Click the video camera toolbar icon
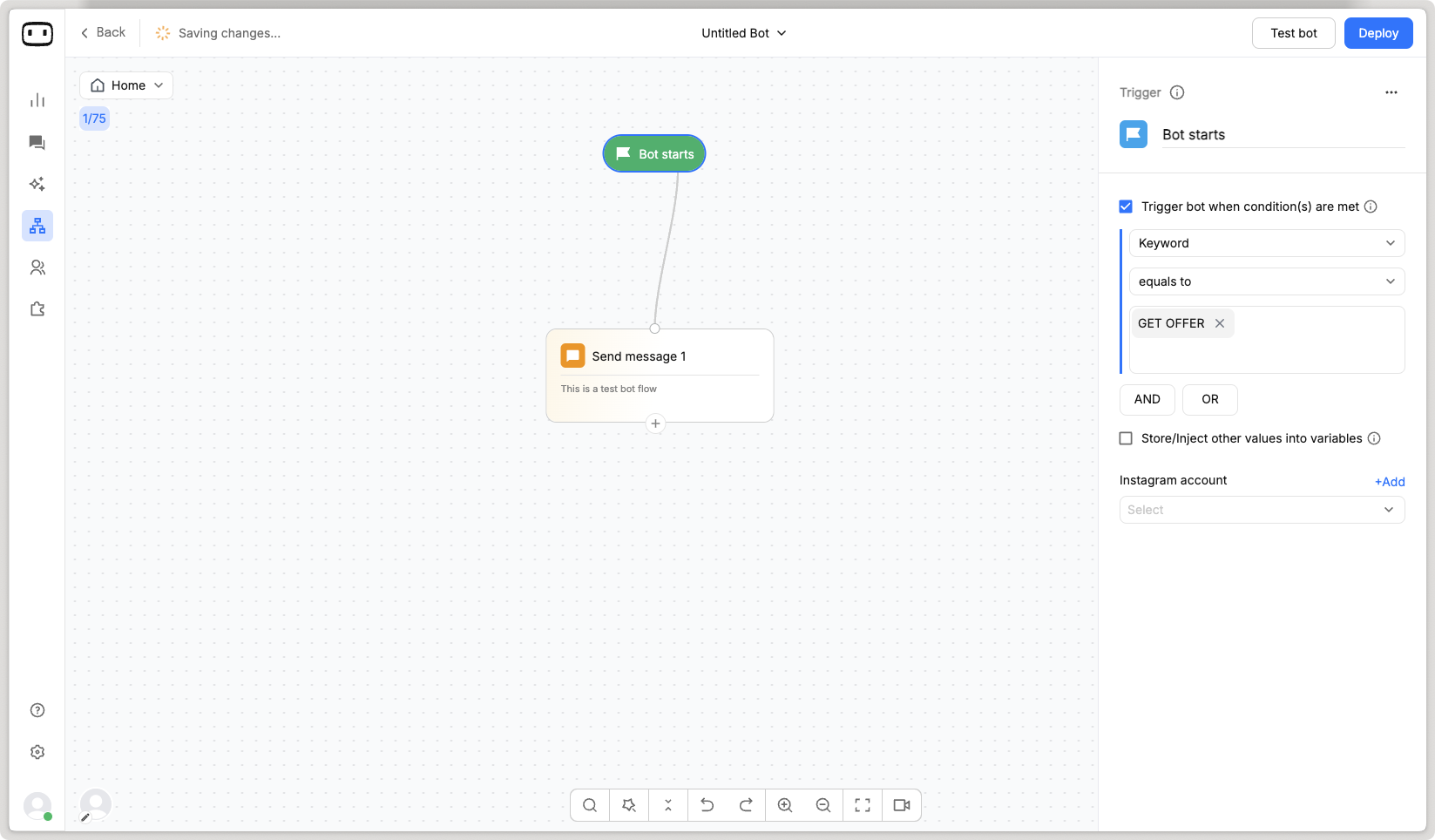The width and height of the screenshot is (1435, 840). click(901, 805)
